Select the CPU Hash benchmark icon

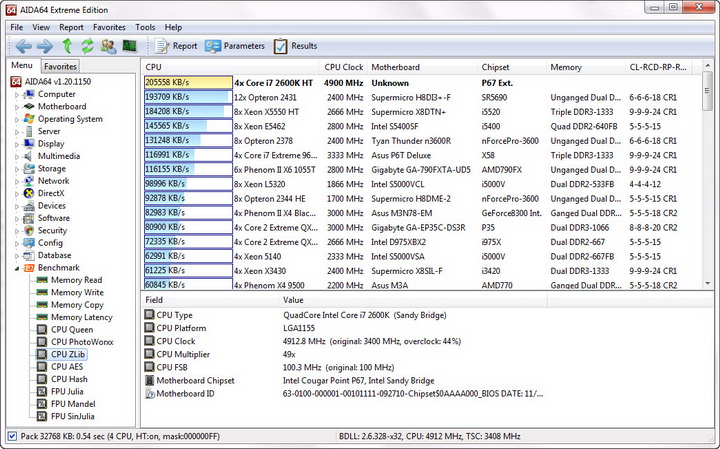42,379
